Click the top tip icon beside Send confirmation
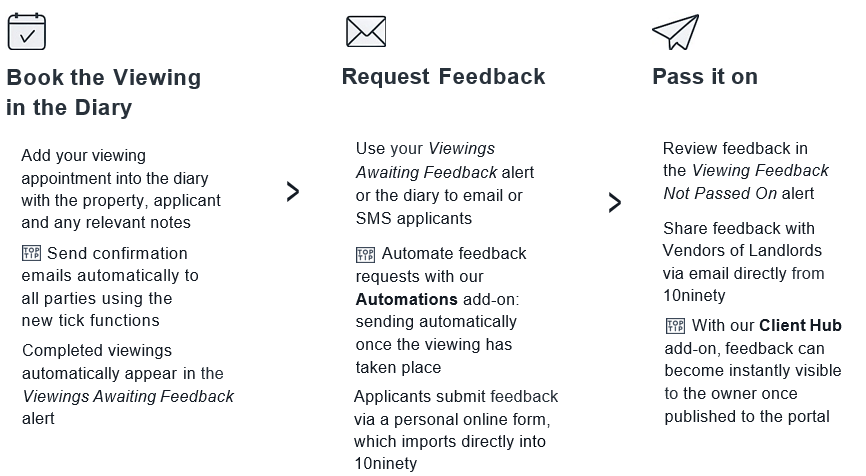Image resolution: width=866 pixels, height=476 pixels. [x=31, y=253]
